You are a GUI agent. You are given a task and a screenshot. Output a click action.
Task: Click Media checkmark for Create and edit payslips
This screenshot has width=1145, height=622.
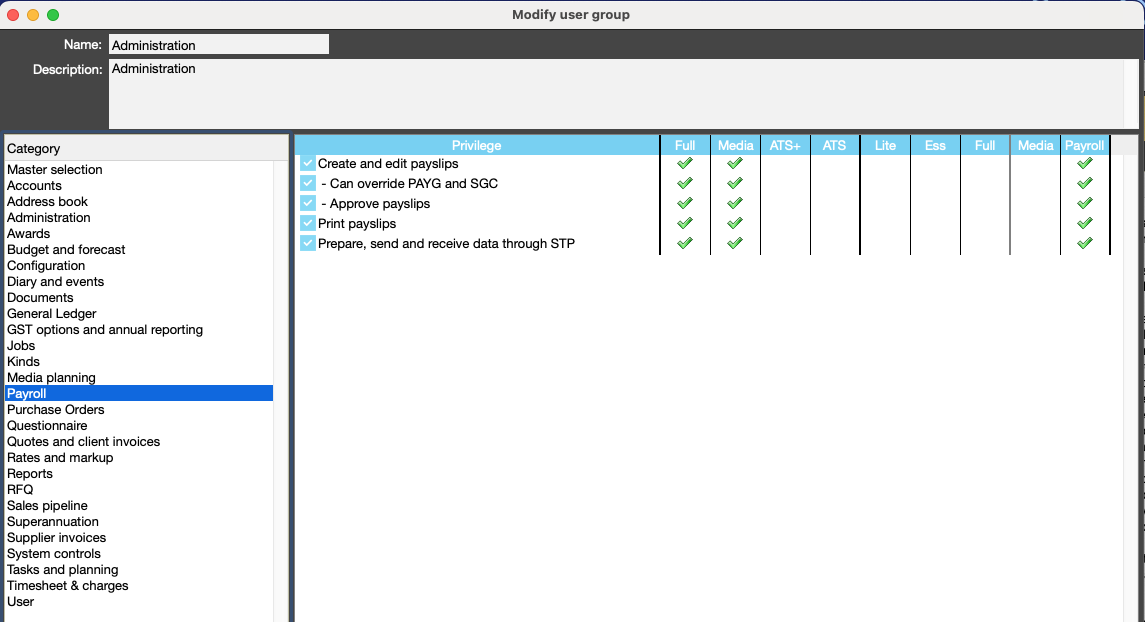coord(735,164)
